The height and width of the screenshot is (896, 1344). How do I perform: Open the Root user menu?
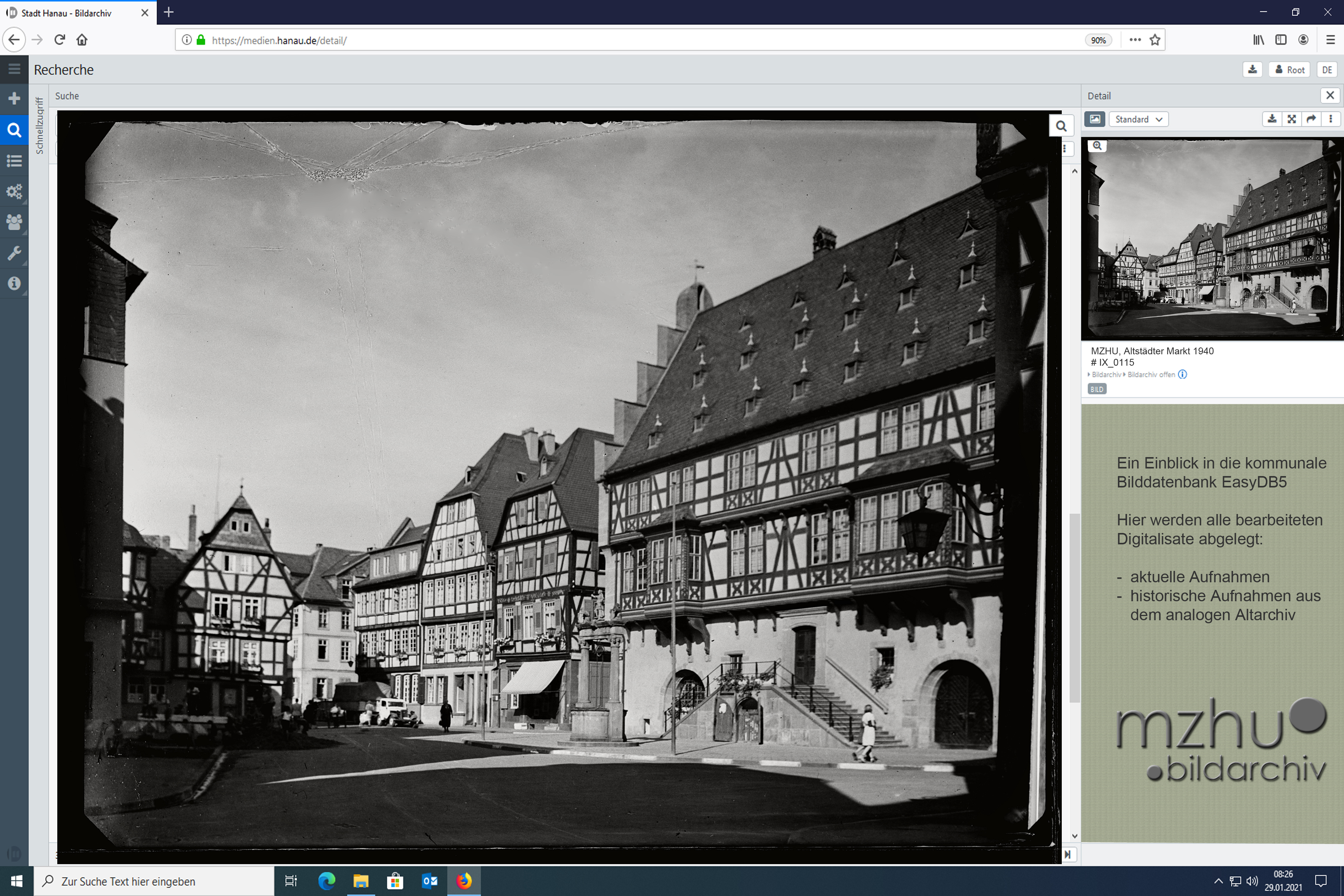pos(1290,70)
